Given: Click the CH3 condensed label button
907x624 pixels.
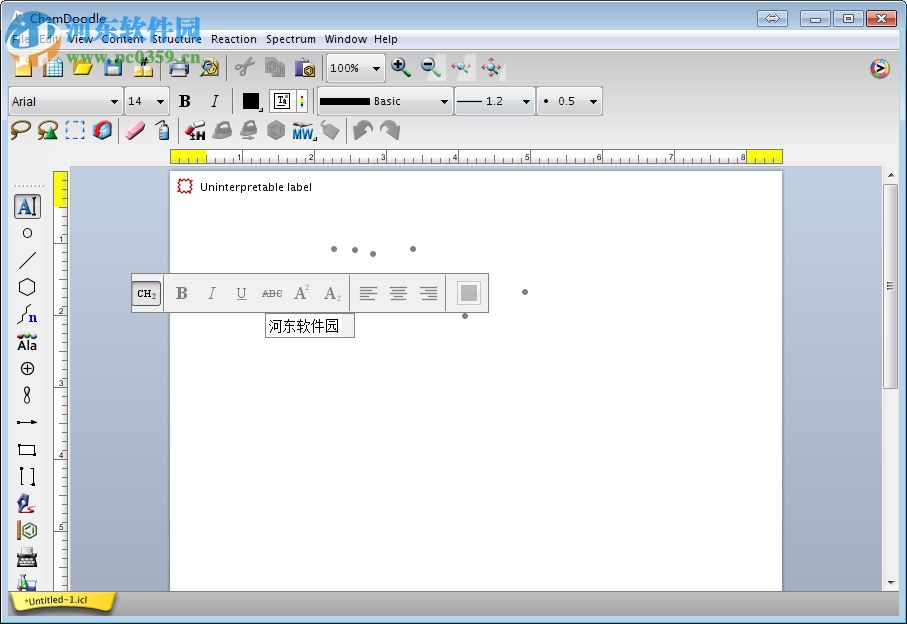Looking at the screenshot, I should [x=145, y=293].
